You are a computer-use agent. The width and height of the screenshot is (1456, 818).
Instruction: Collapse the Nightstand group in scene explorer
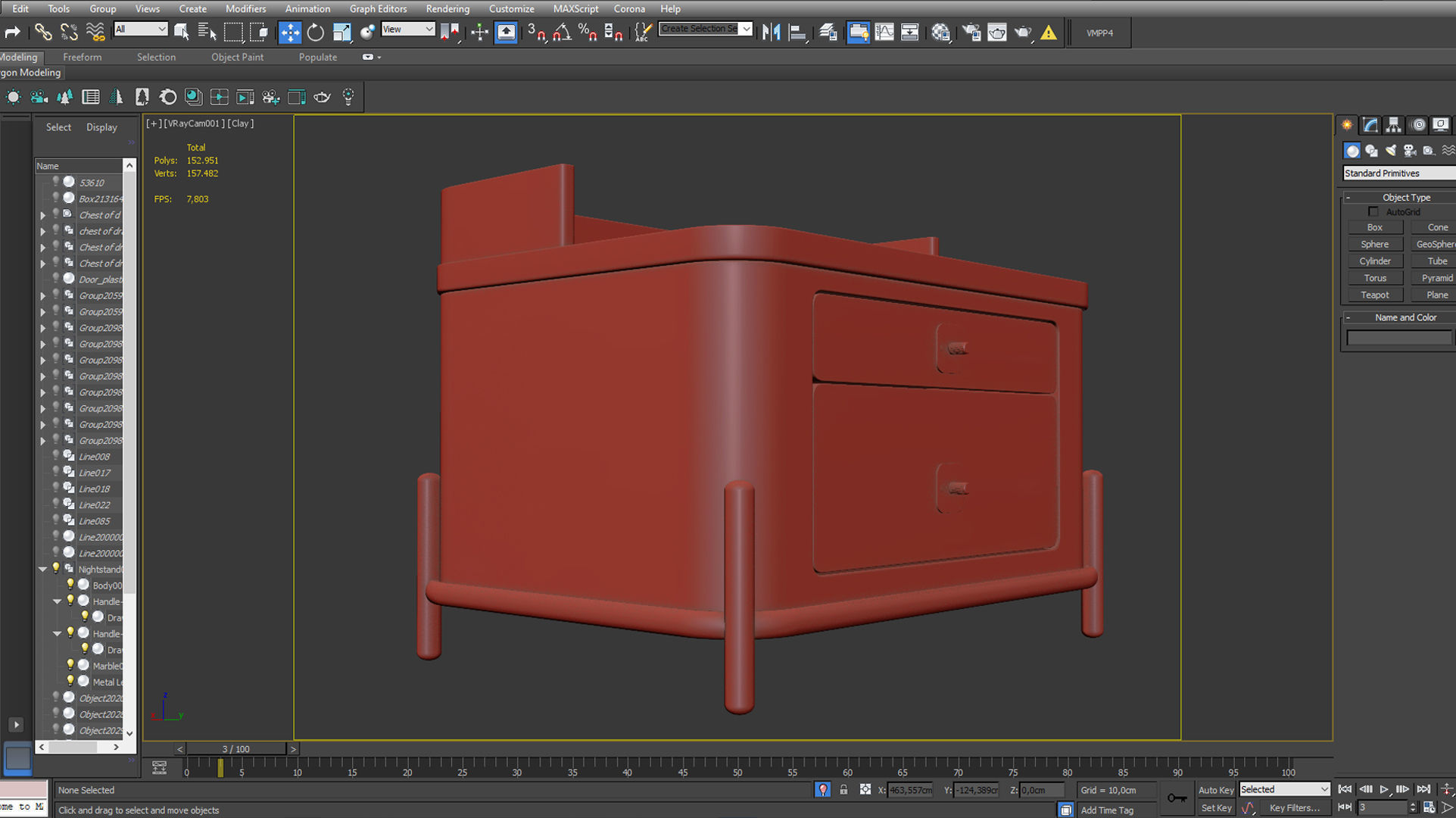[43, 569]
